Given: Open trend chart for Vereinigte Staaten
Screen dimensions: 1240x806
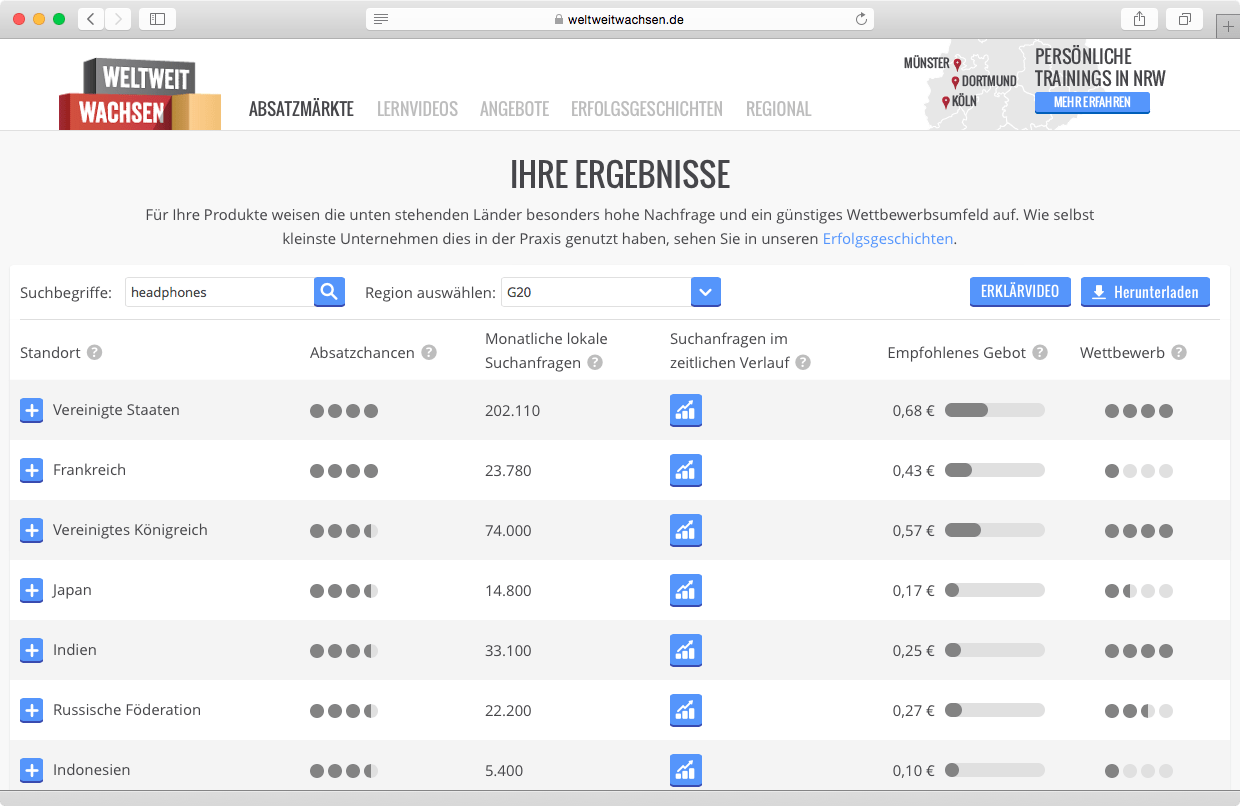Looking at the screenshot, I should click(685, 410).
